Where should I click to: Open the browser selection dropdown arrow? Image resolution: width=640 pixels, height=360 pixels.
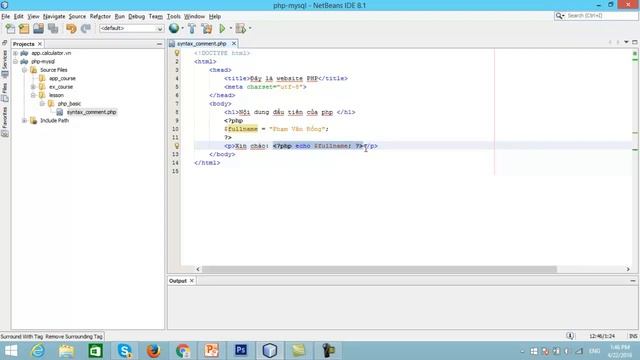coord(182,29)
